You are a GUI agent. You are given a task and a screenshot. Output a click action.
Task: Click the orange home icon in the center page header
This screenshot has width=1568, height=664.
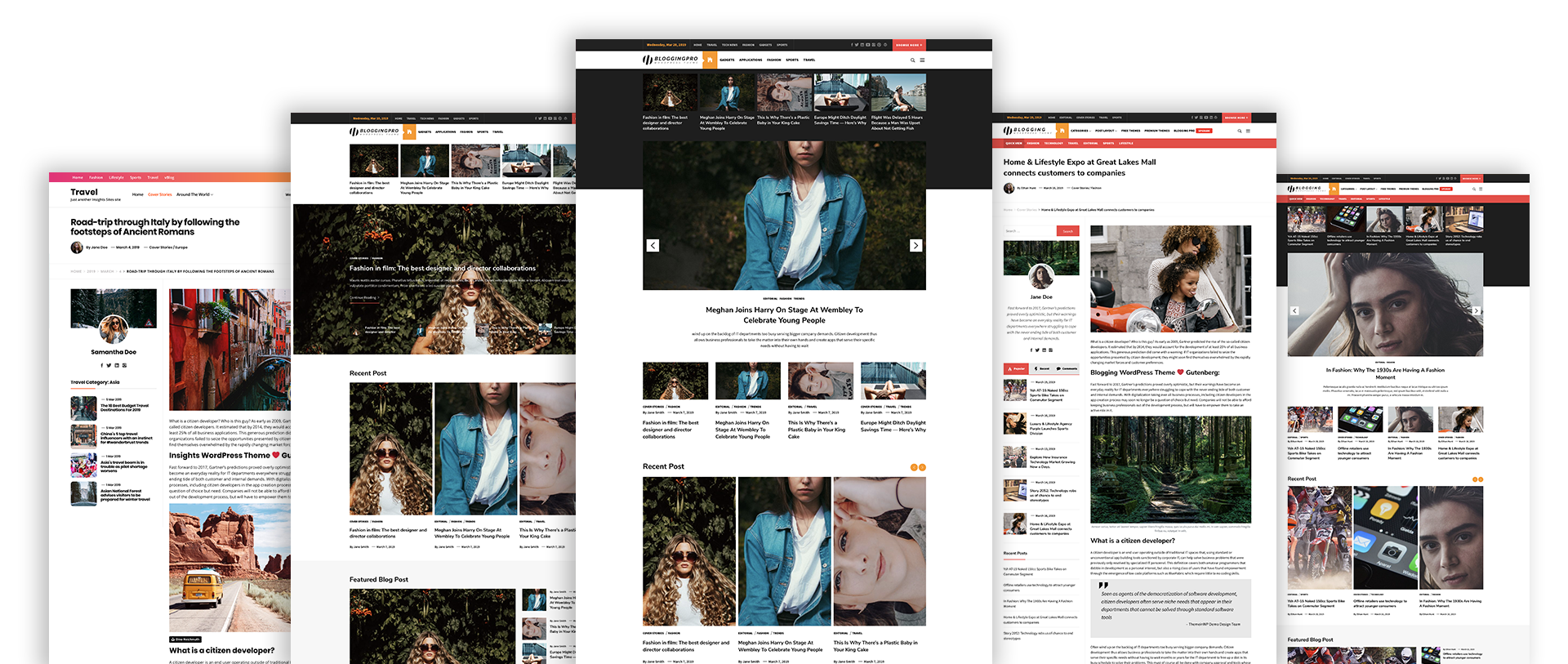(710, 60)
